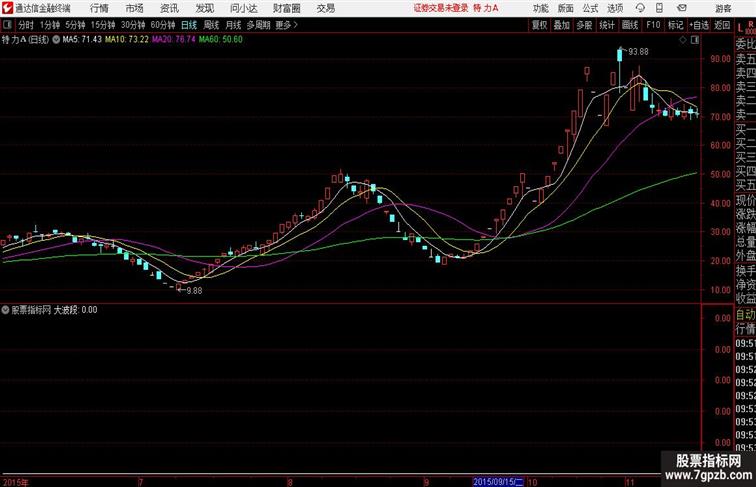Select the 日线 daily period tab
This screenshot has height=487, width=756.
point(189,25)
